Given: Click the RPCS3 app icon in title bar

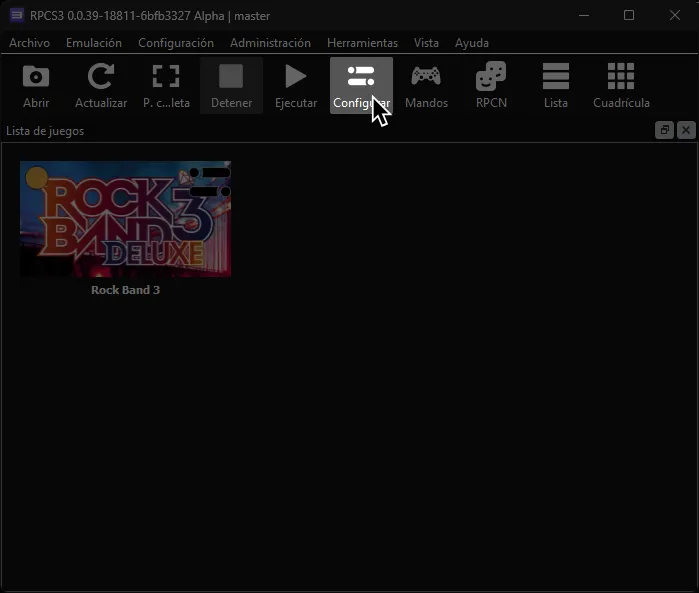Looking at the screenshot, I should click(x=16, y=16).
